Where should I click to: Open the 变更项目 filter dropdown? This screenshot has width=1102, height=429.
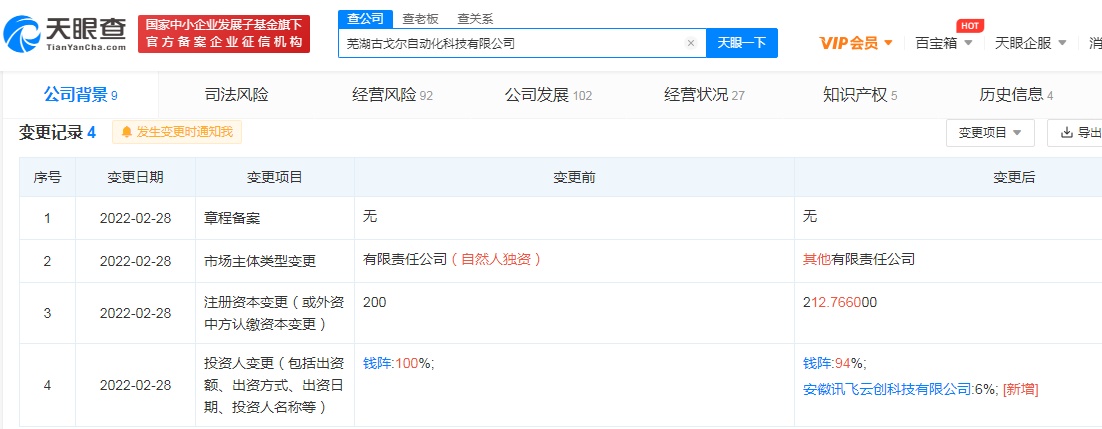point(990,132)
